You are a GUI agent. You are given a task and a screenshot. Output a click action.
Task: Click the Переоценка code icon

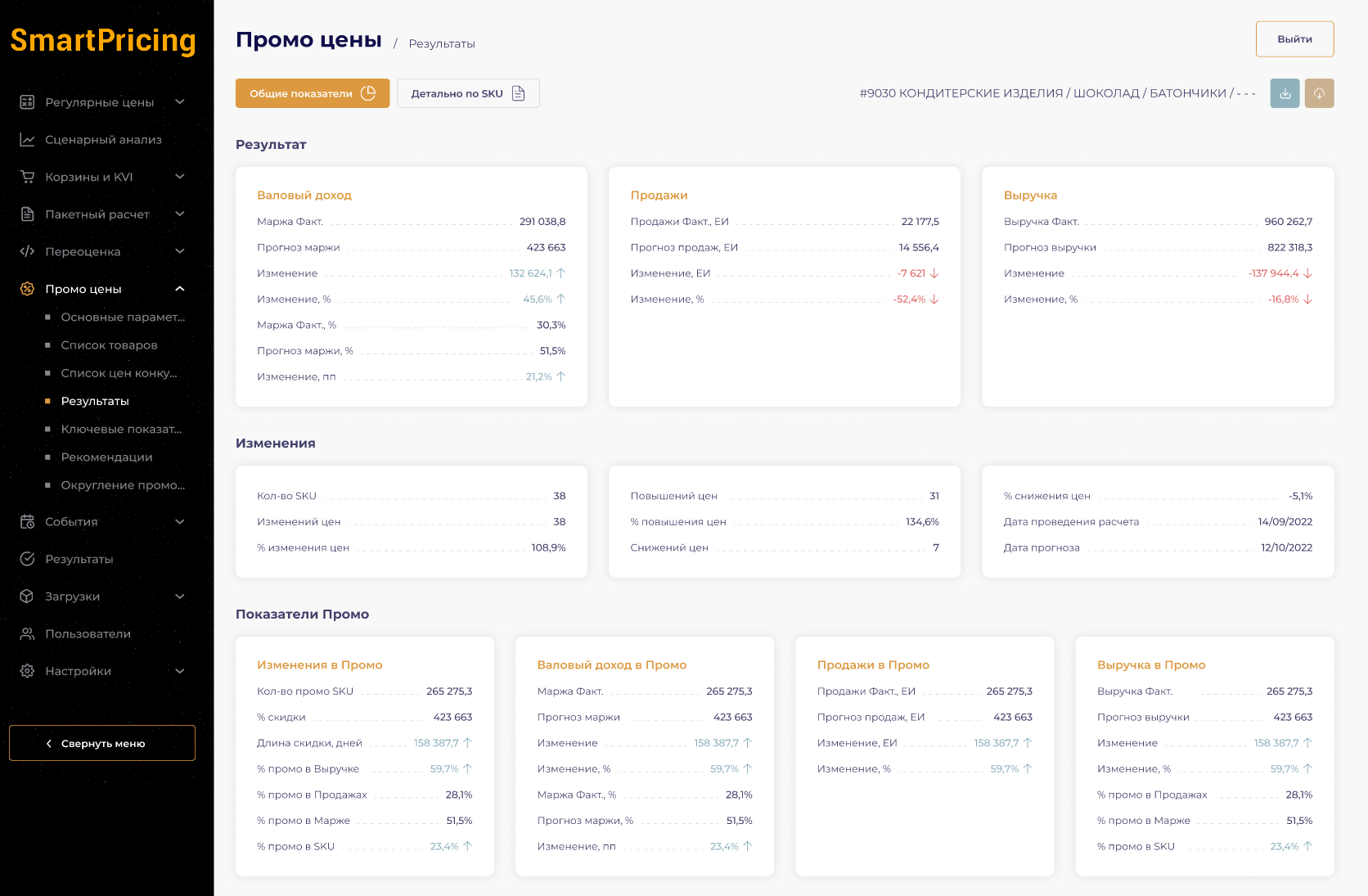tap(27, 251)
